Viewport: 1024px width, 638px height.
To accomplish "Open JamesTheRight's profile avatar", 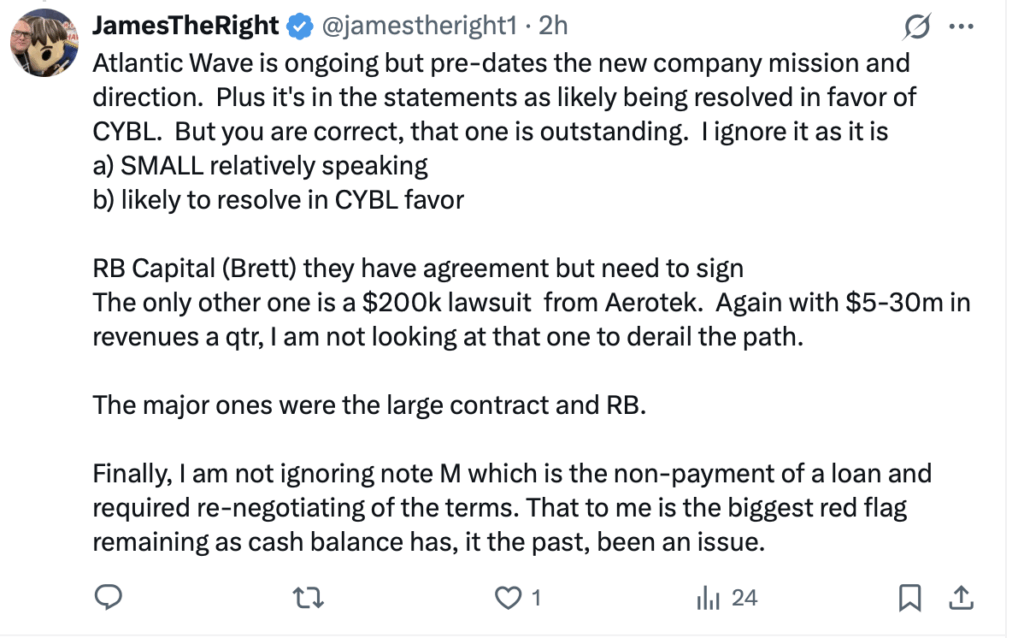I will [x=44, y=42].
